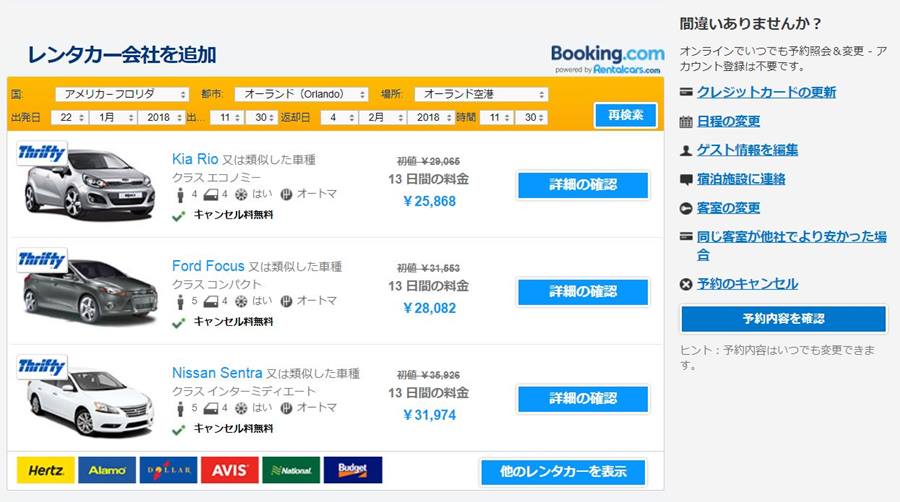
Task: Click the 予約内容を確認 button
Action: coord(783,318)
